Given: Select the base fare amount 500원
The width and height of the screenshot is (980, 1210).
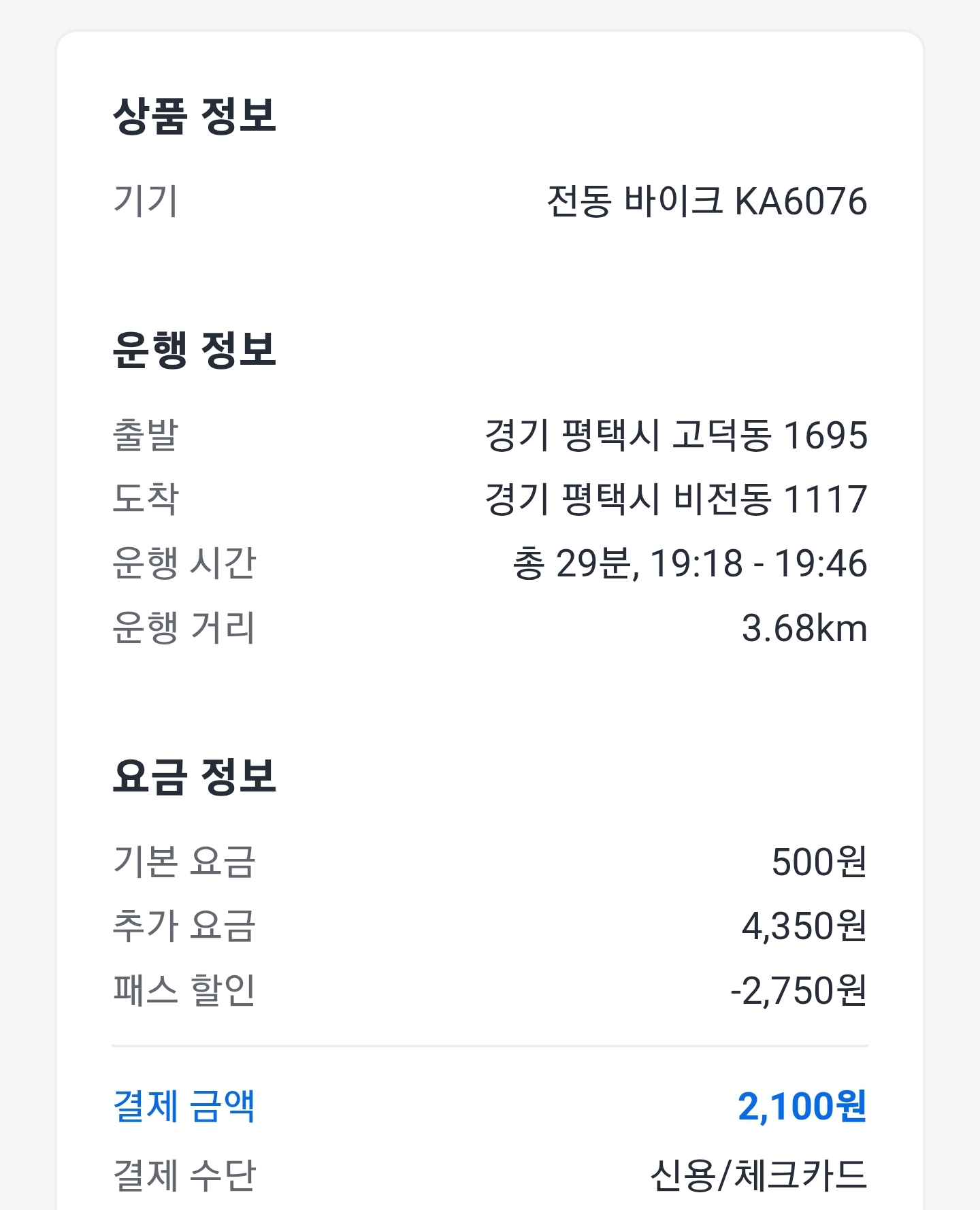Looking at the screenshot, I should click(x=819, y=862).
